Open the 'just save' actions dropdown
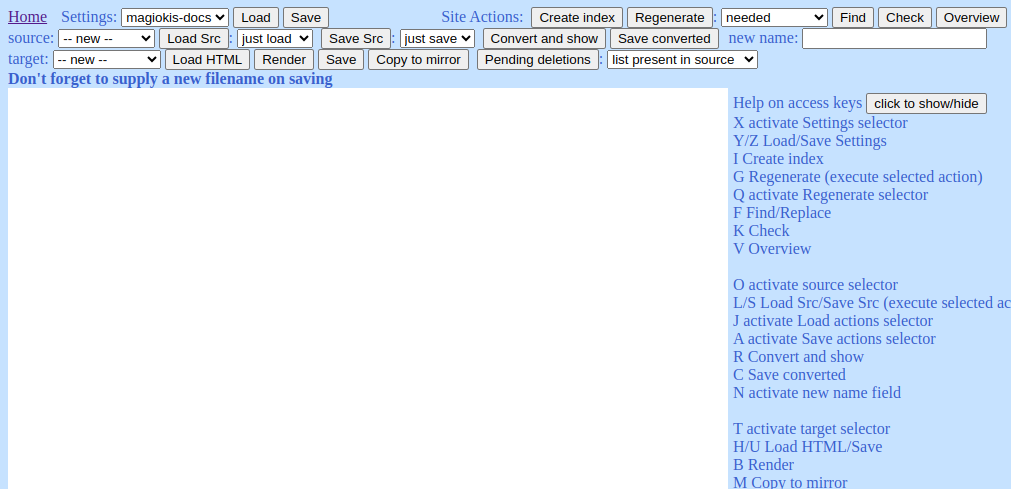Image resolution: width=1011 pixels, height=489 pixels. point(437,39)
